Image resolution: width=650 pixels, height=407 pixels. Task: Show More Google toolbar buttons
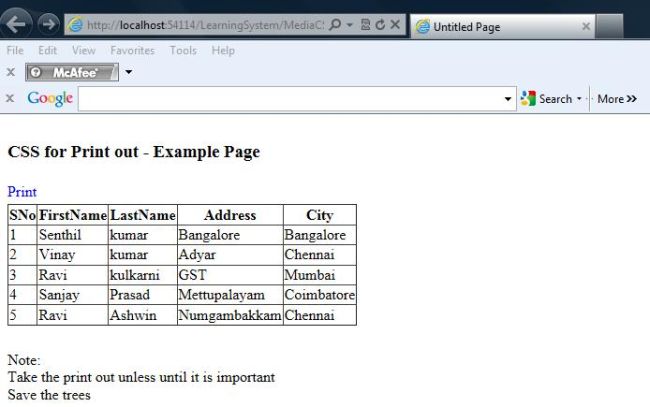point(617,99)
